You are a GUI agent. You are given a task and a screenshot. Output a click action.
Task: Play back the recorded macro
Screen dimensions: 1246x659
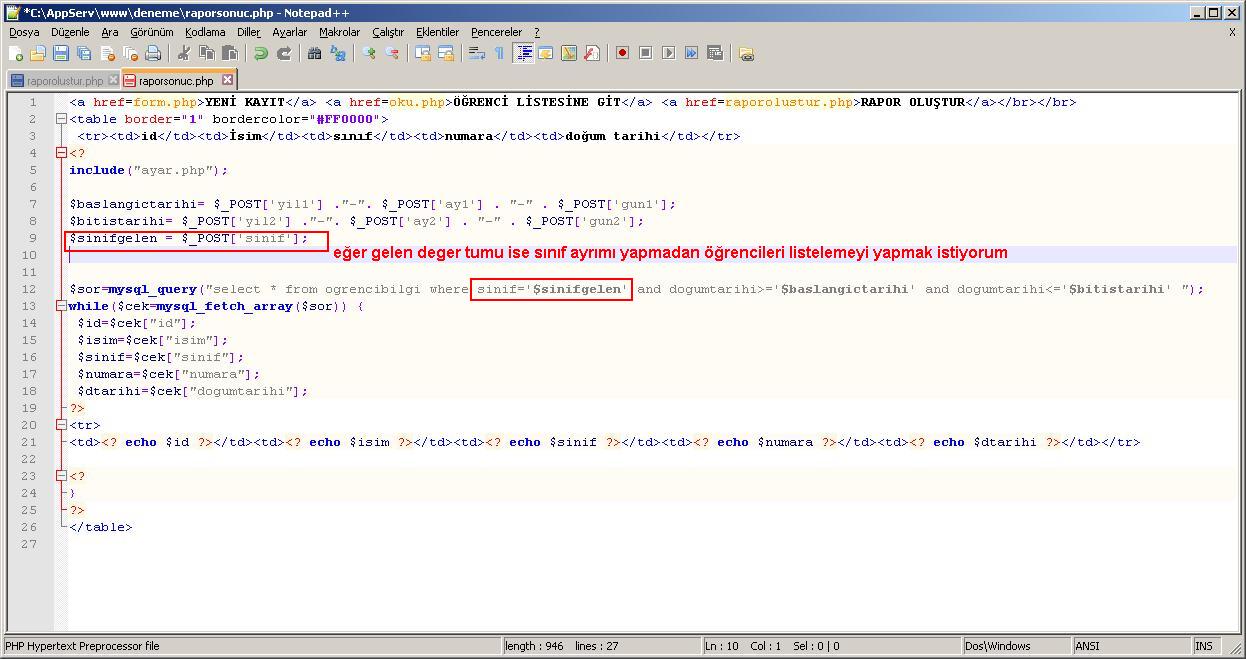click(x=668, y=53)
